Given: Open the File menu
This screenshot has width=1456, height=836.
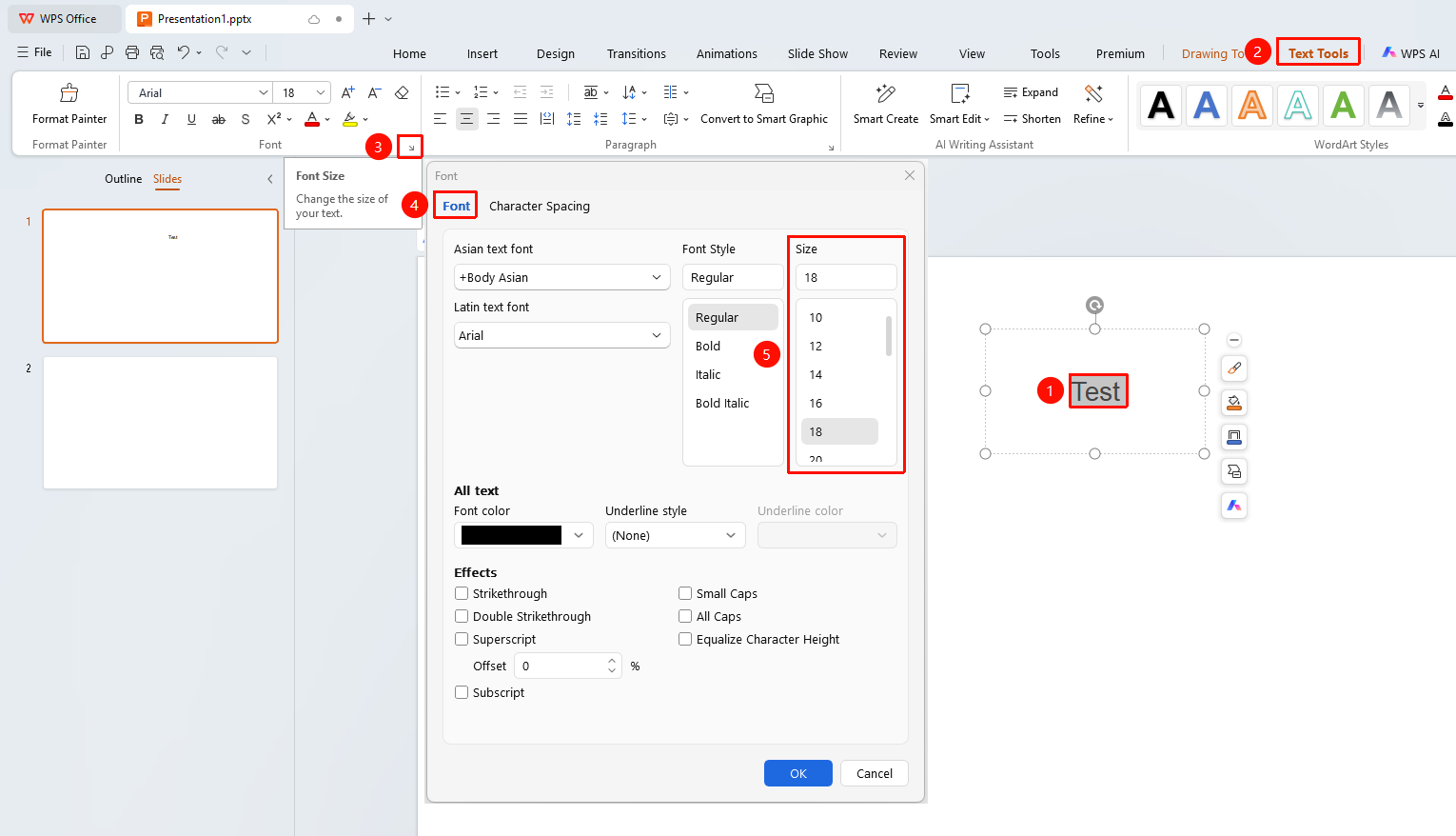Looking at the screenshot, I should (35, 52).
